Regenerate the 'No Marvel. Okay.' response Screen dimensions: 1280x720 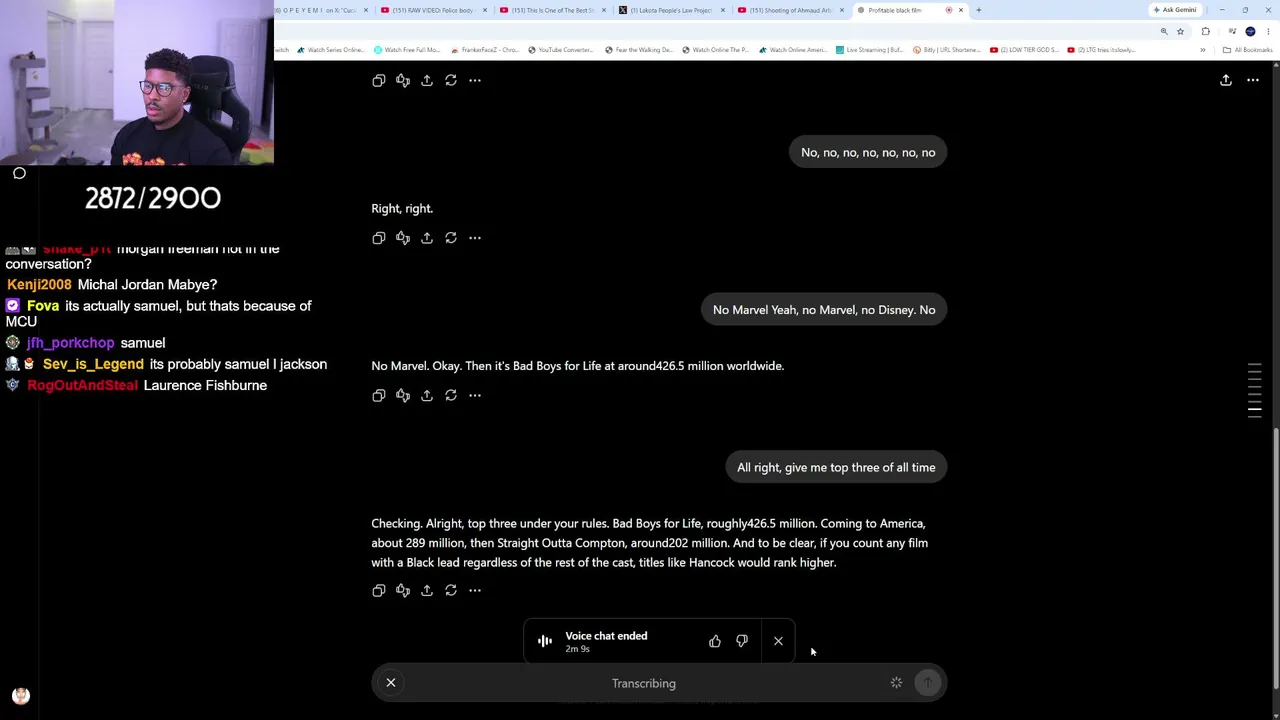coord(451,395)
